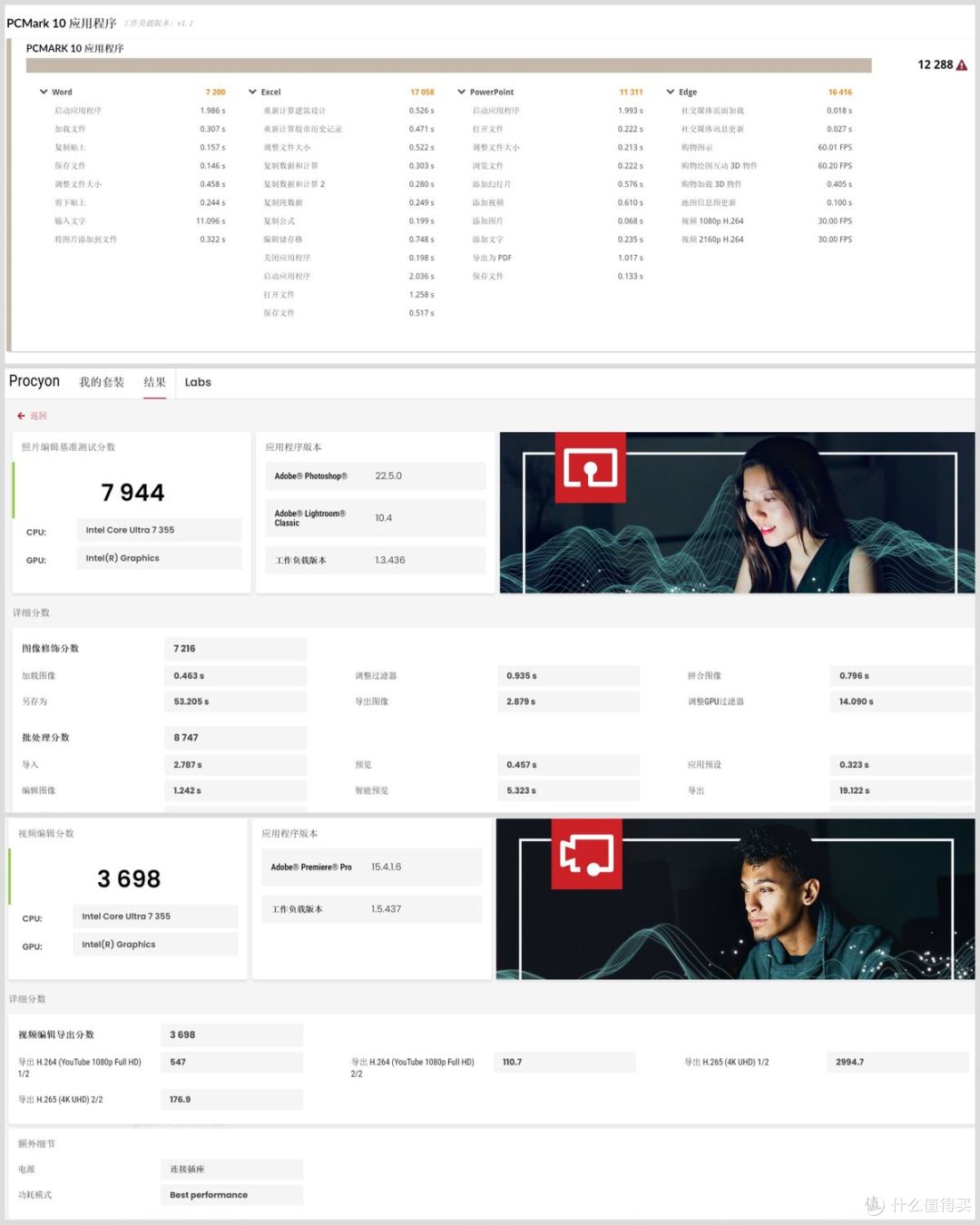
Task: Collapse the Excel results group
Action: pyautogui.click(x=252, y=92)
